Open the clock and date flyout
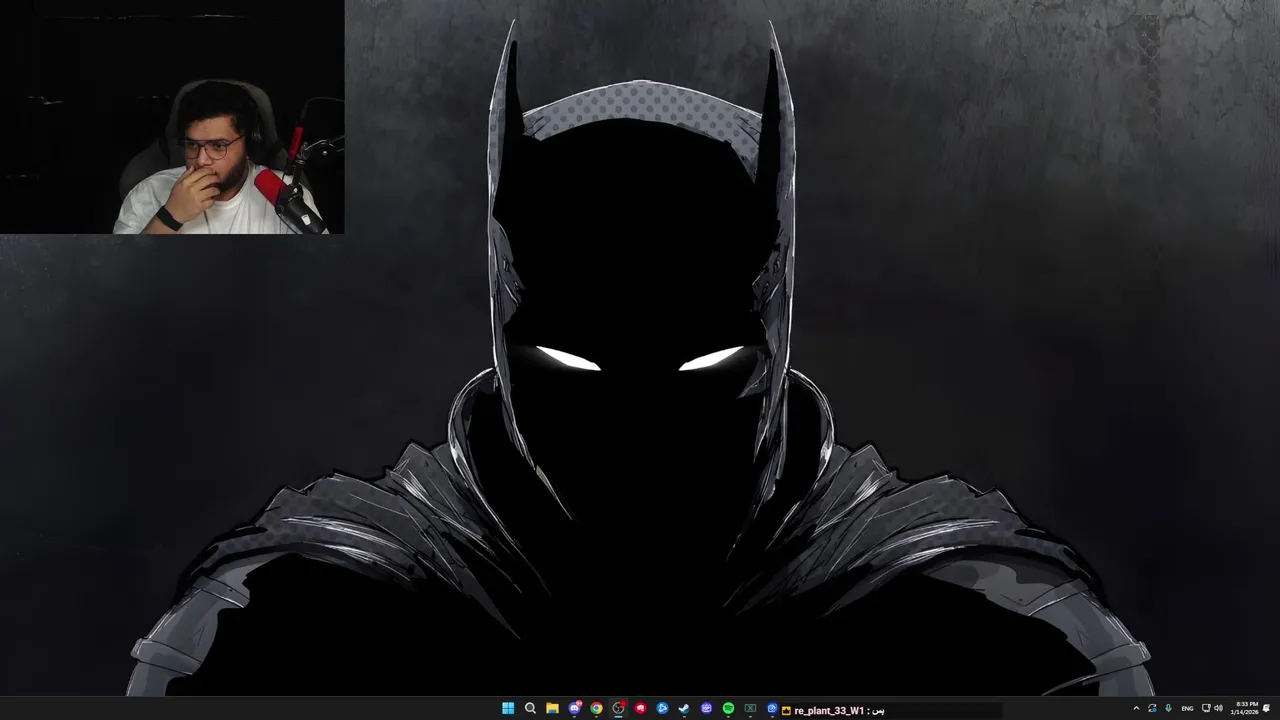Viewport: 1280px width, 720px height. coord(1246,708)
